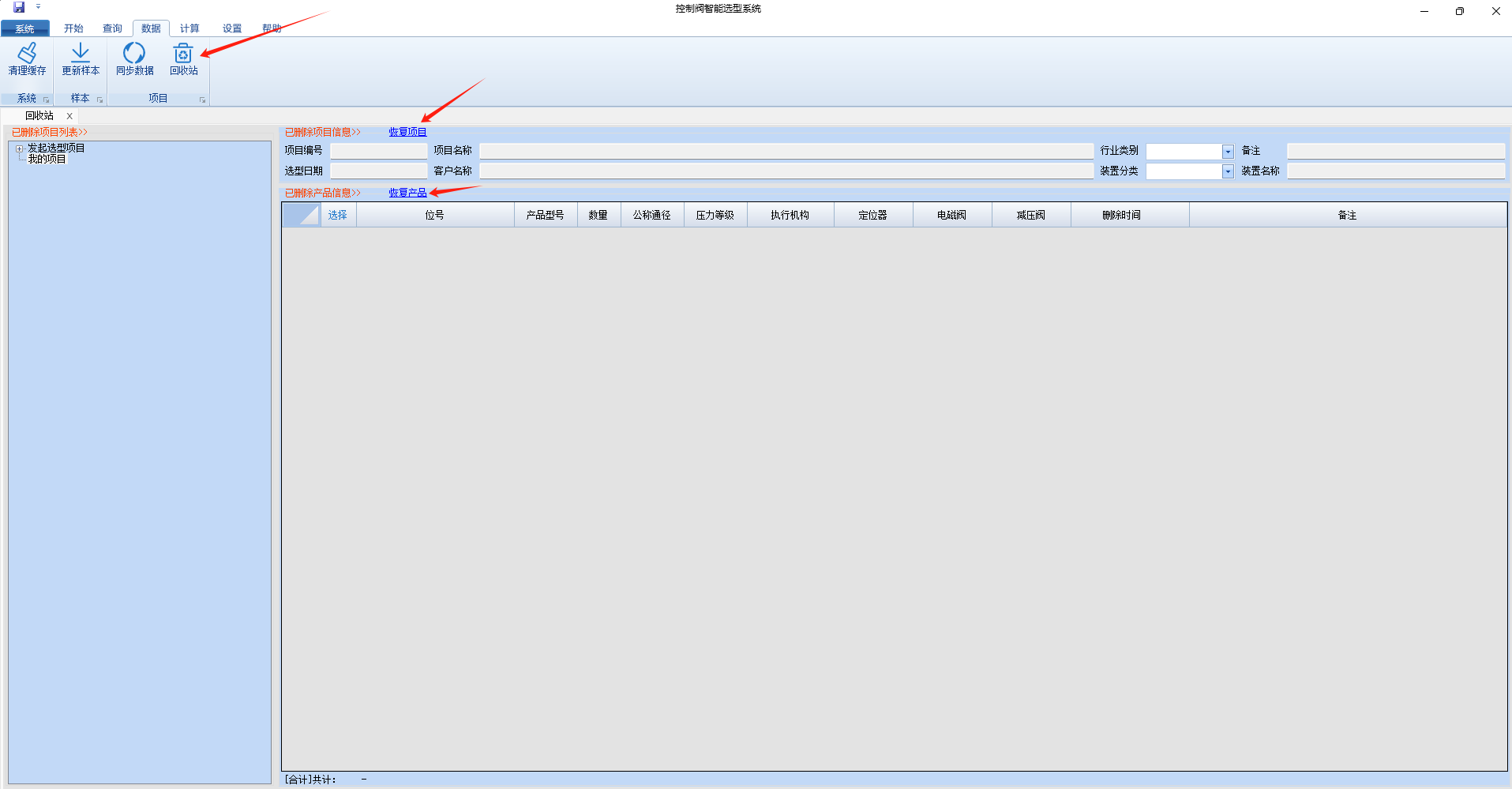Click the 选择 column header
This screenshot has width=1512, height=789.
pos(338,215)
